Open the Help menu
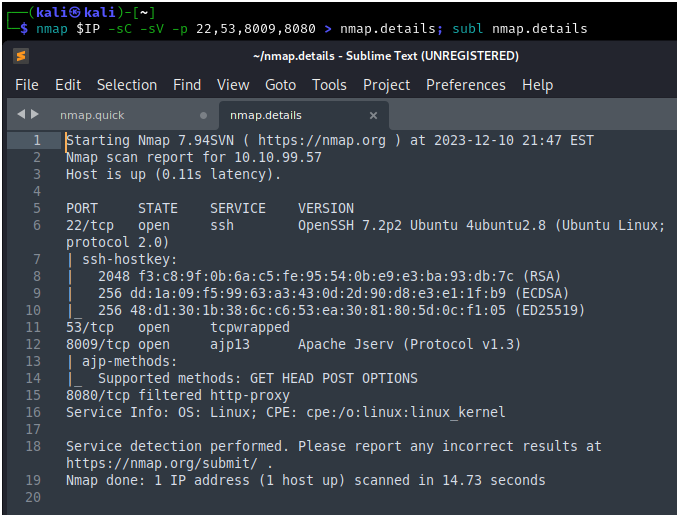The image size is (679, 517). click(537, 85)
